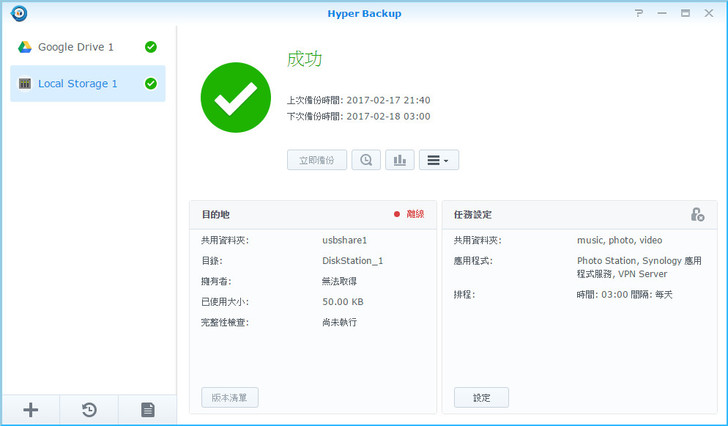Click the 50.00 KB used size value
This screenshot has width=728, height=426.
click(343, 302)
